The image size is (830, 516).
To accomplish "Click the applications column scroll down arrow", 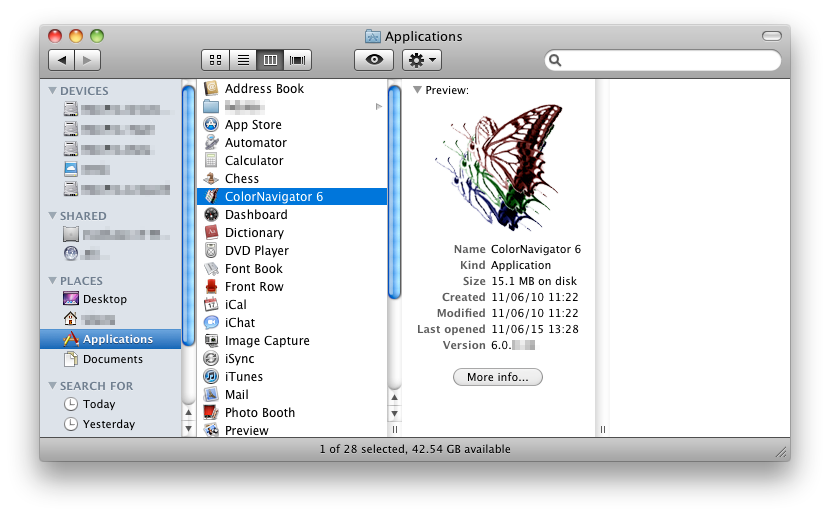I will [394, 413].
